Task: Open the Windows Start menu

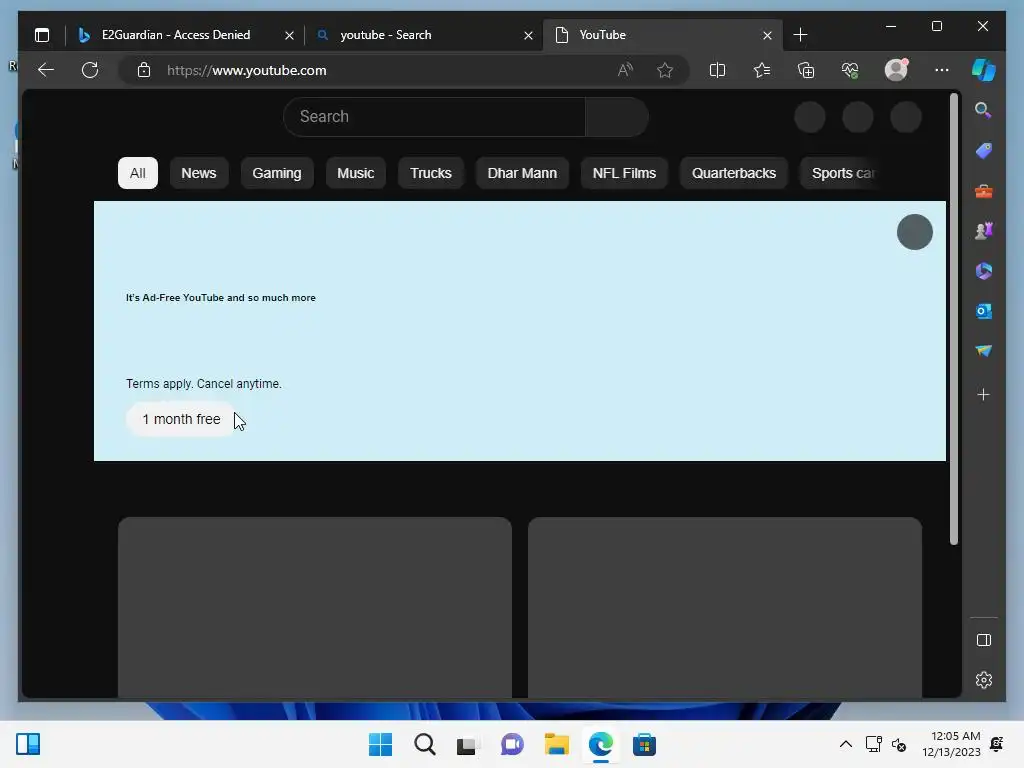Action: 381,744
